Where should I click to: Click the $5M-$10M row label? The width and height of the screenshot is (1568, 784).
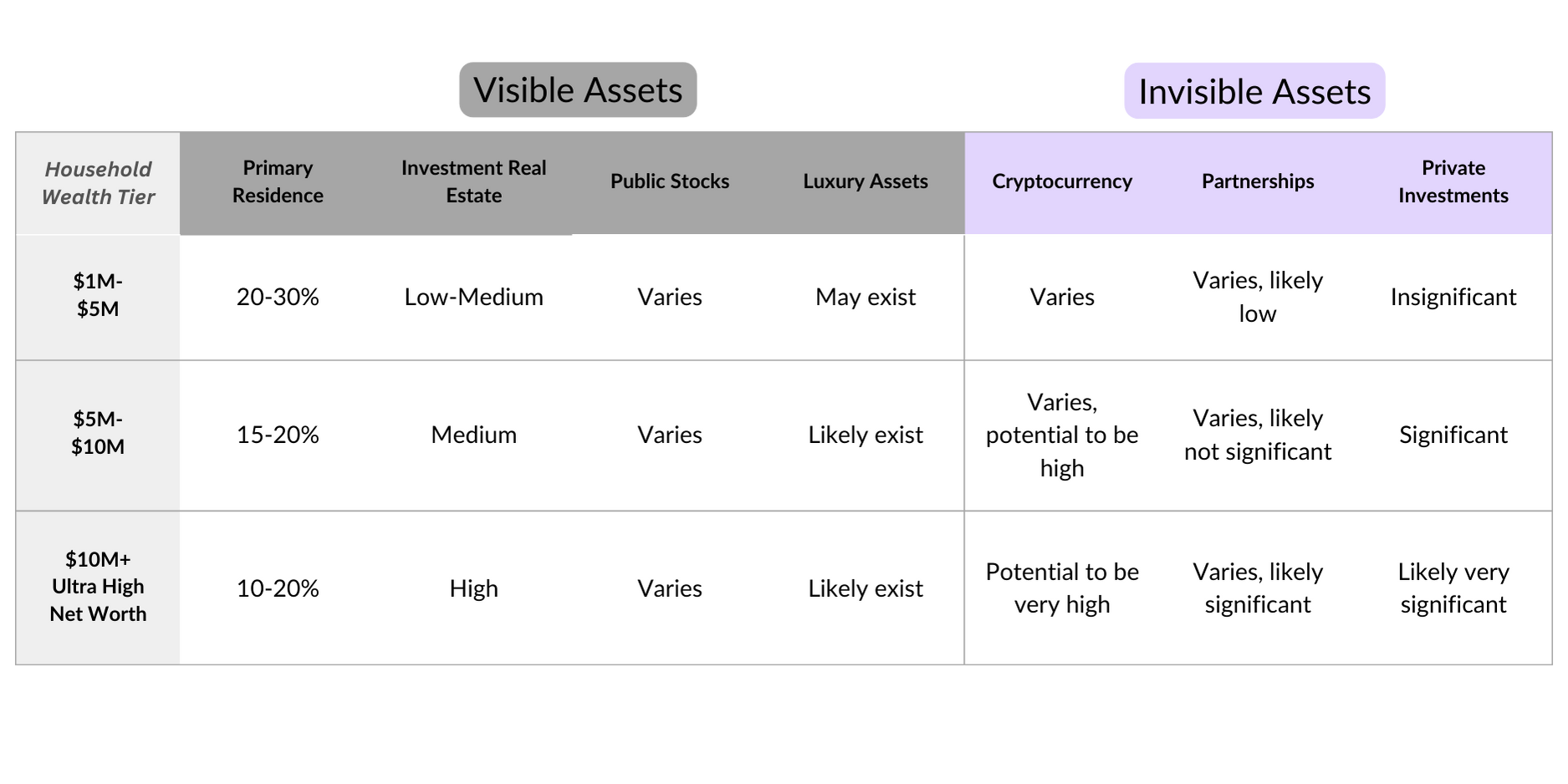coord(98,433)
